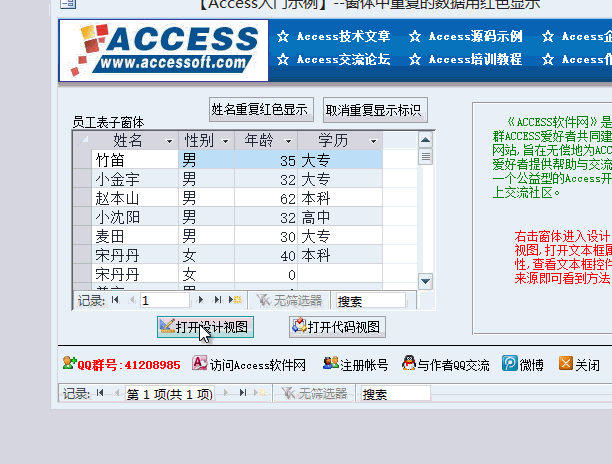Click Access技术文章 banner link
This screenshot has width=612, height=464.
[334, 36]
